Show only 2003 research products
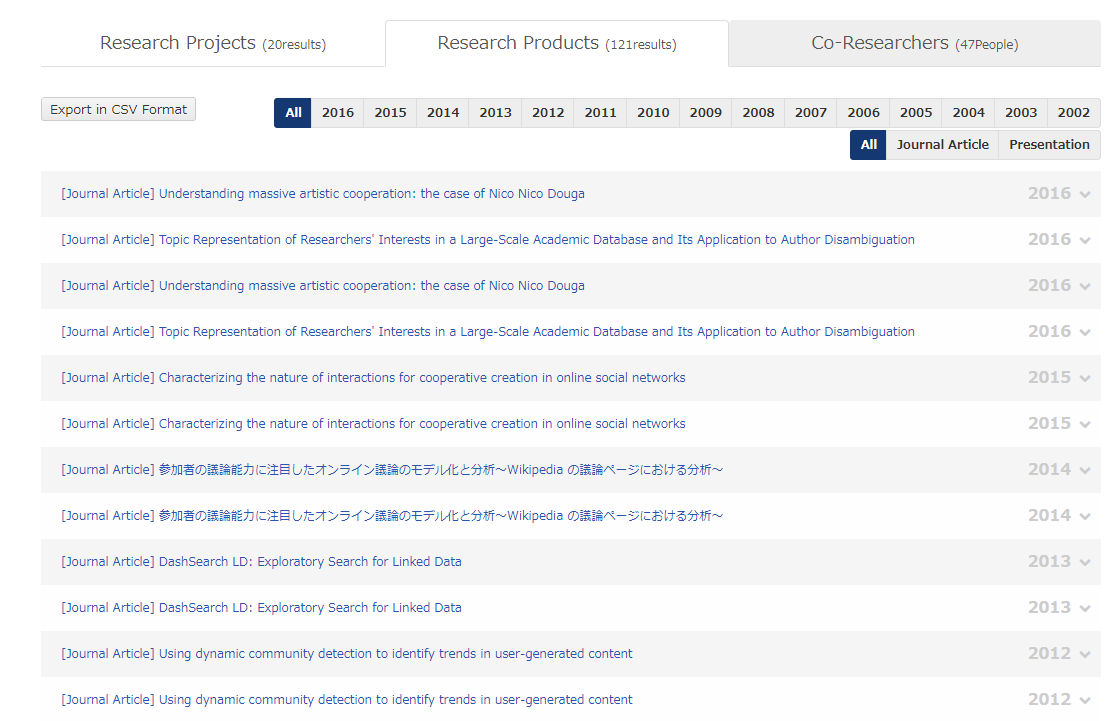Image resolution: width=1120 pixels, height=721 pixels. click(1021, 113)
